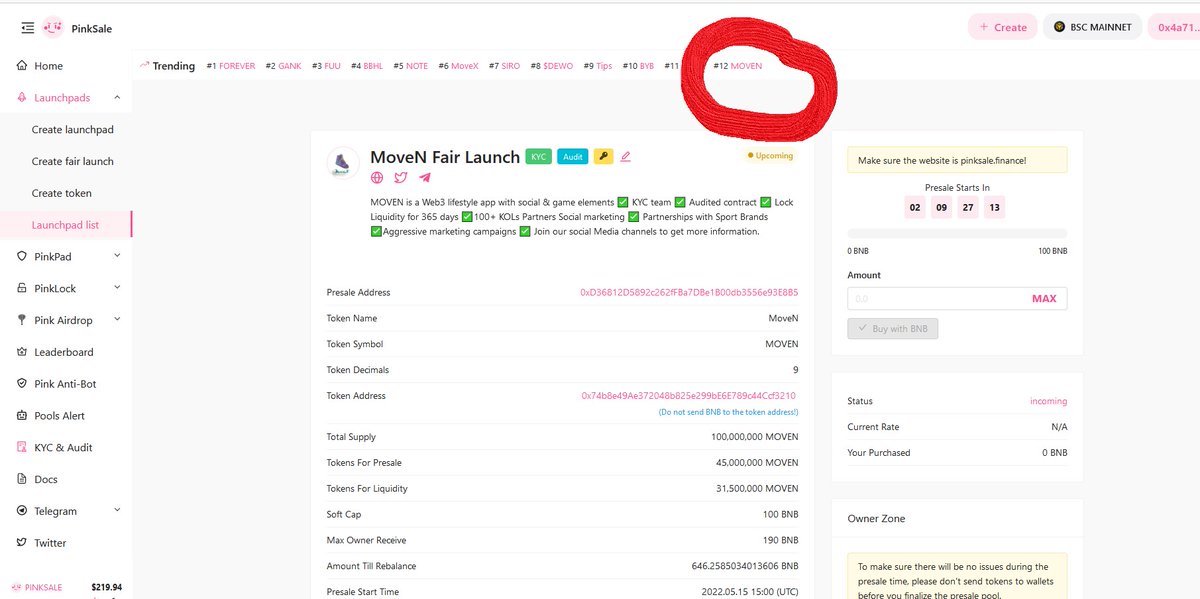Click the Launchpads rocket icon

24,98
